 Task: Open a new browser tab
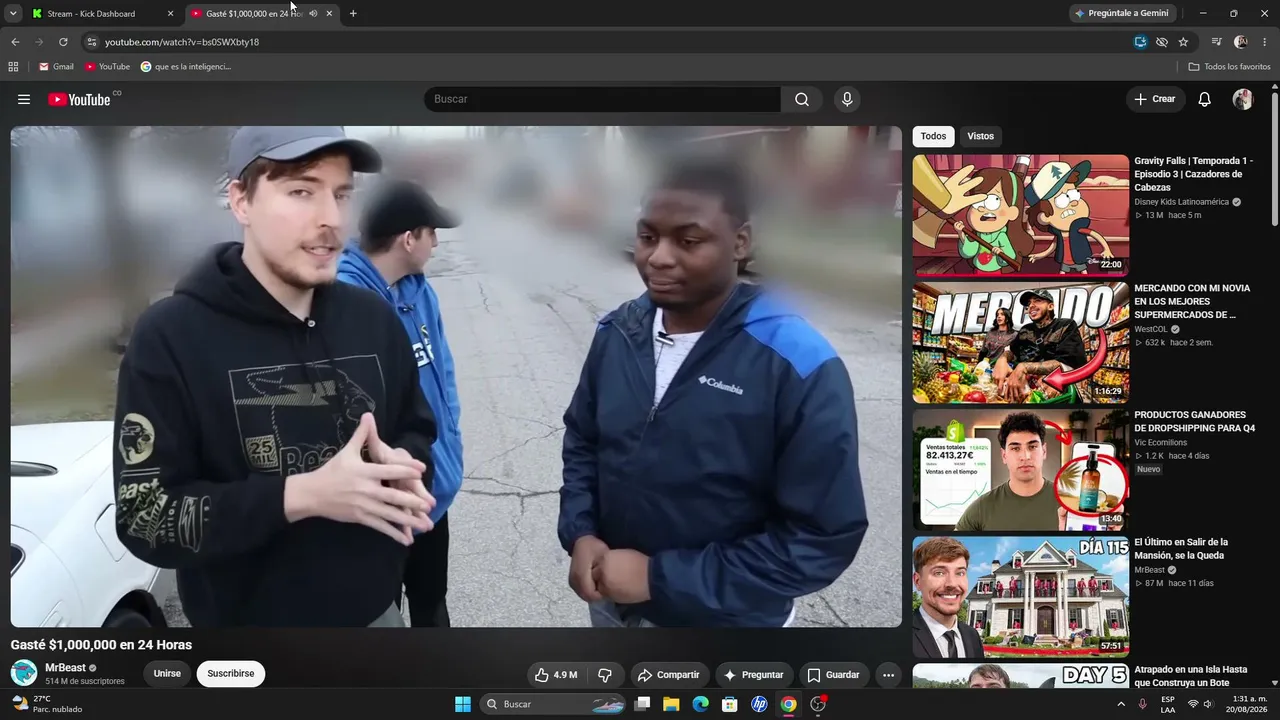point(353,14)
